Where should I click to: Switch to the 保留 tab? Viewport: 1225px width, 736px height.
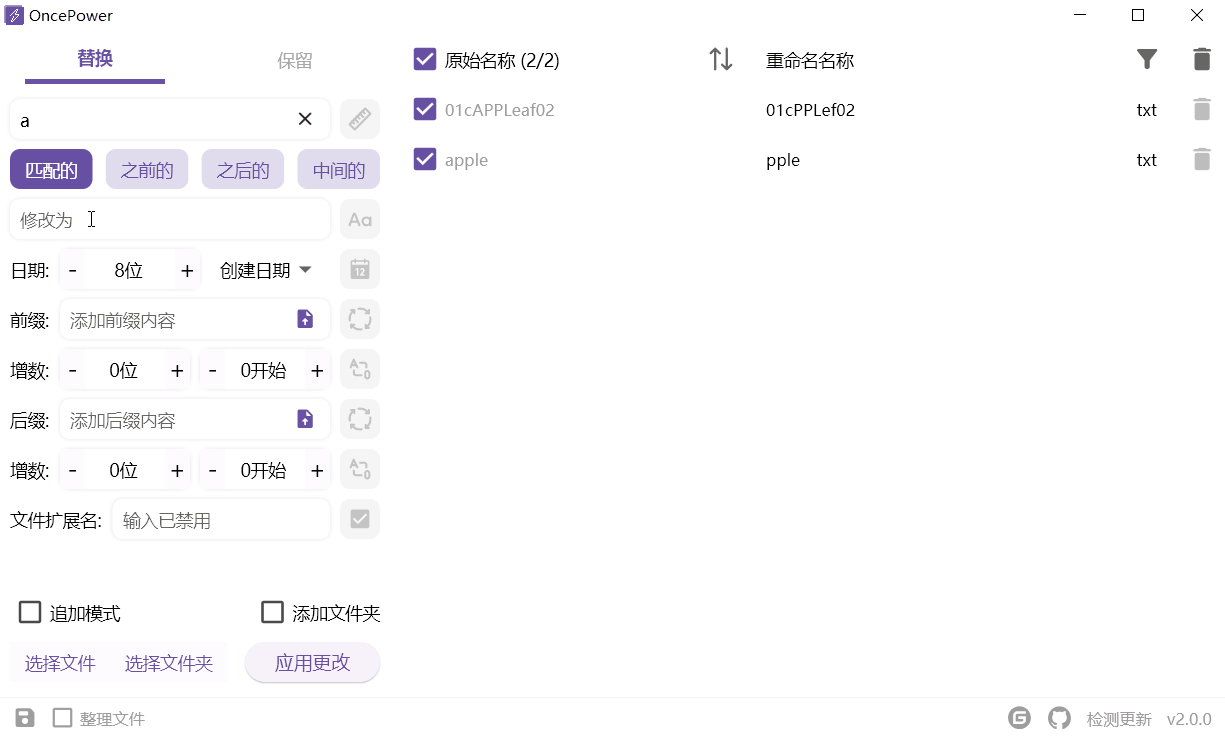(294, 60)
